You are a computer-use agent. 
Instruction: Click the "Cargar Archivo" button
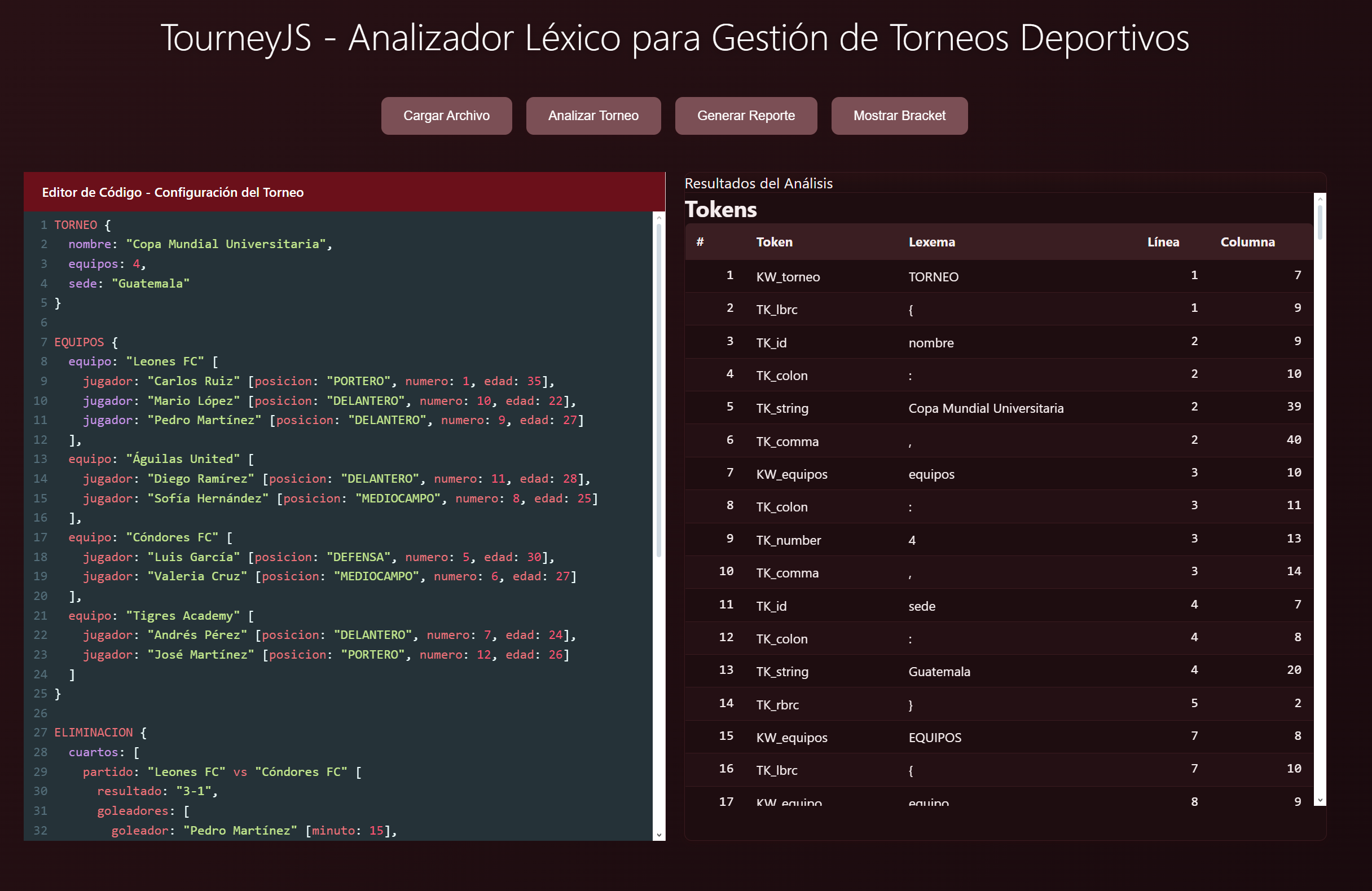point(446,115)
